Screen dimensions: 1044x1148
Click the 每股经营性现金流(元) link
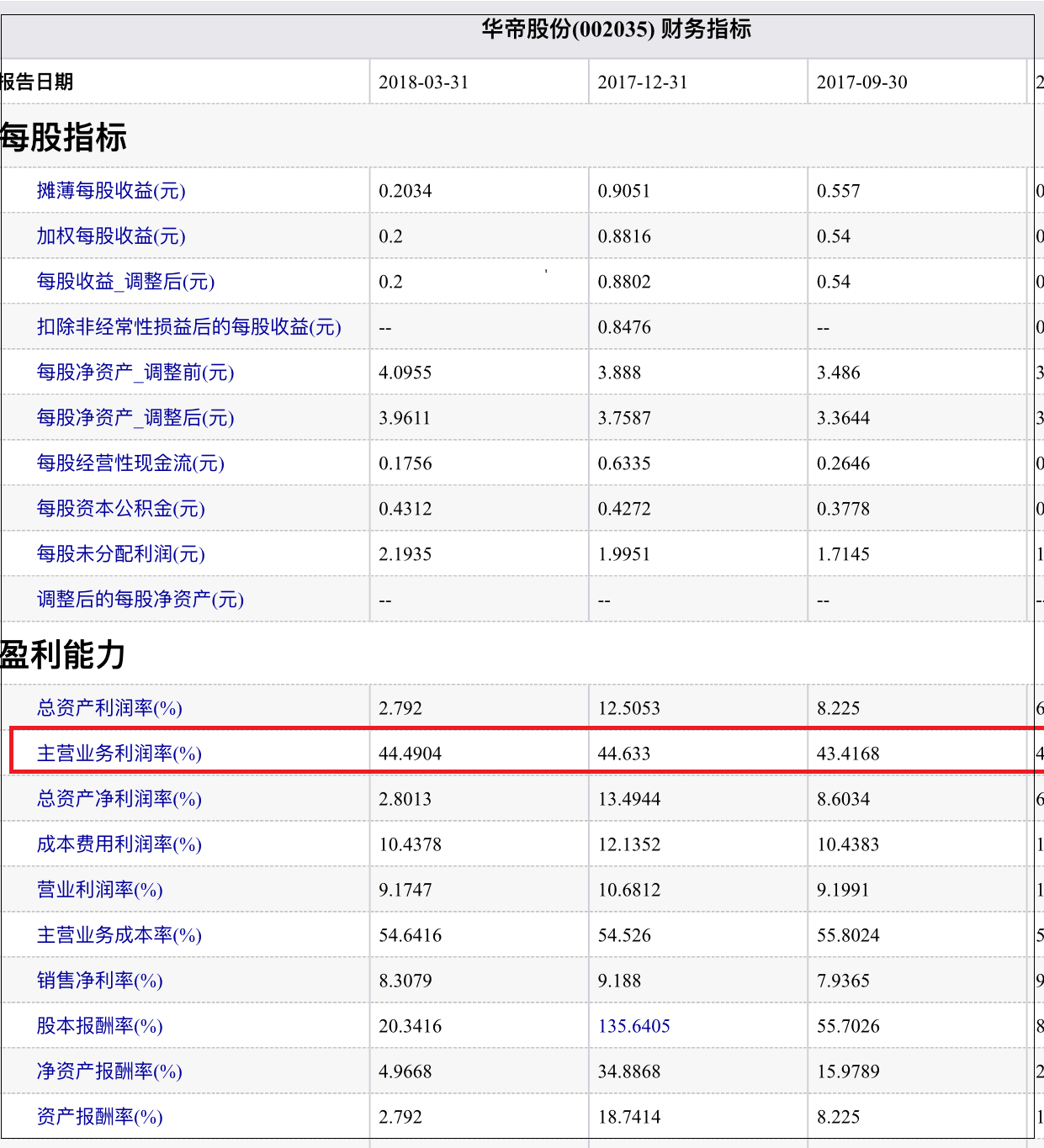pos(130,463)
